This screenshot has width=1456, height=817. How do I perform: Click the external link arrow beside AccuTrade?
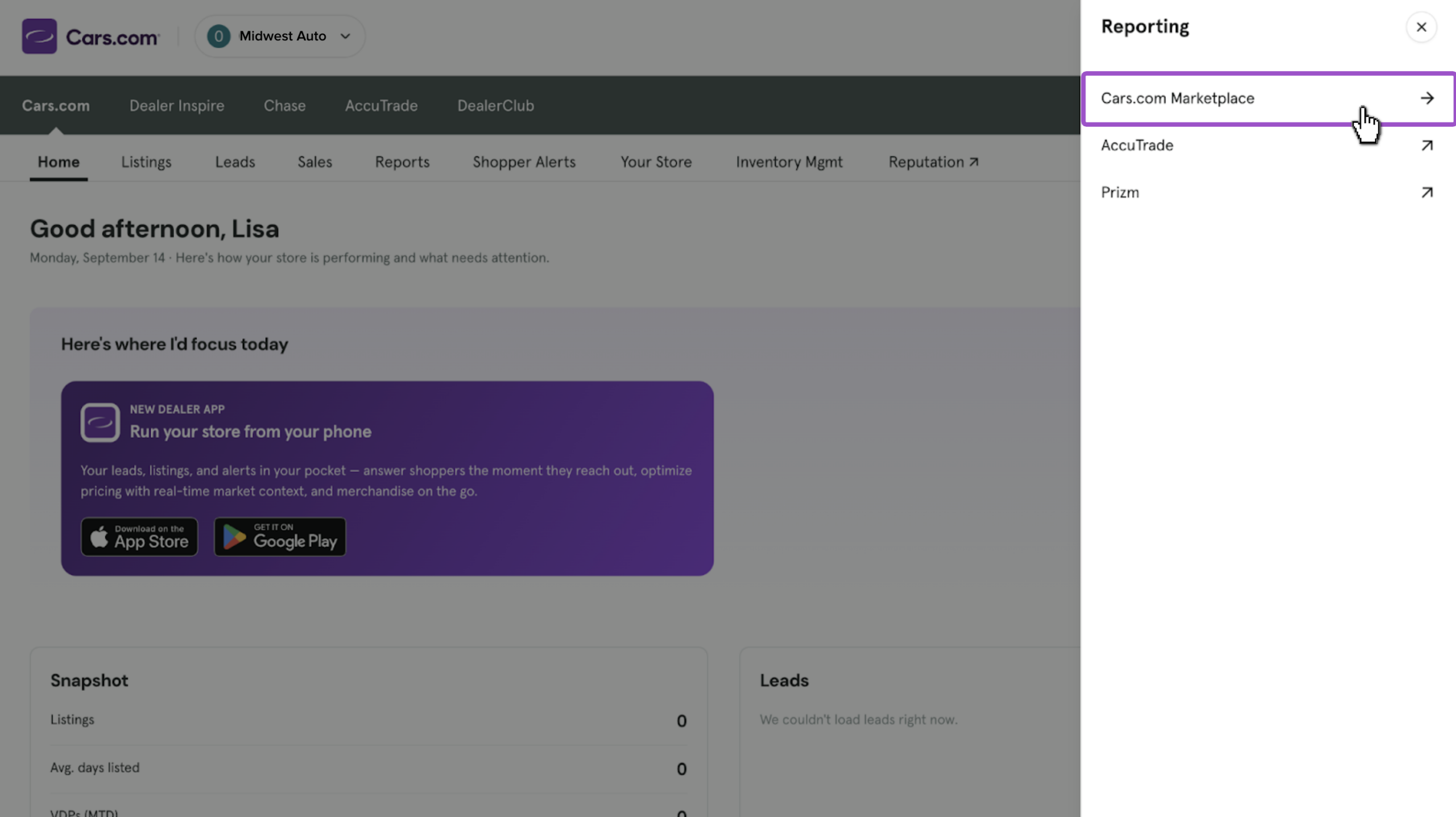click(x=1426, y=146)
